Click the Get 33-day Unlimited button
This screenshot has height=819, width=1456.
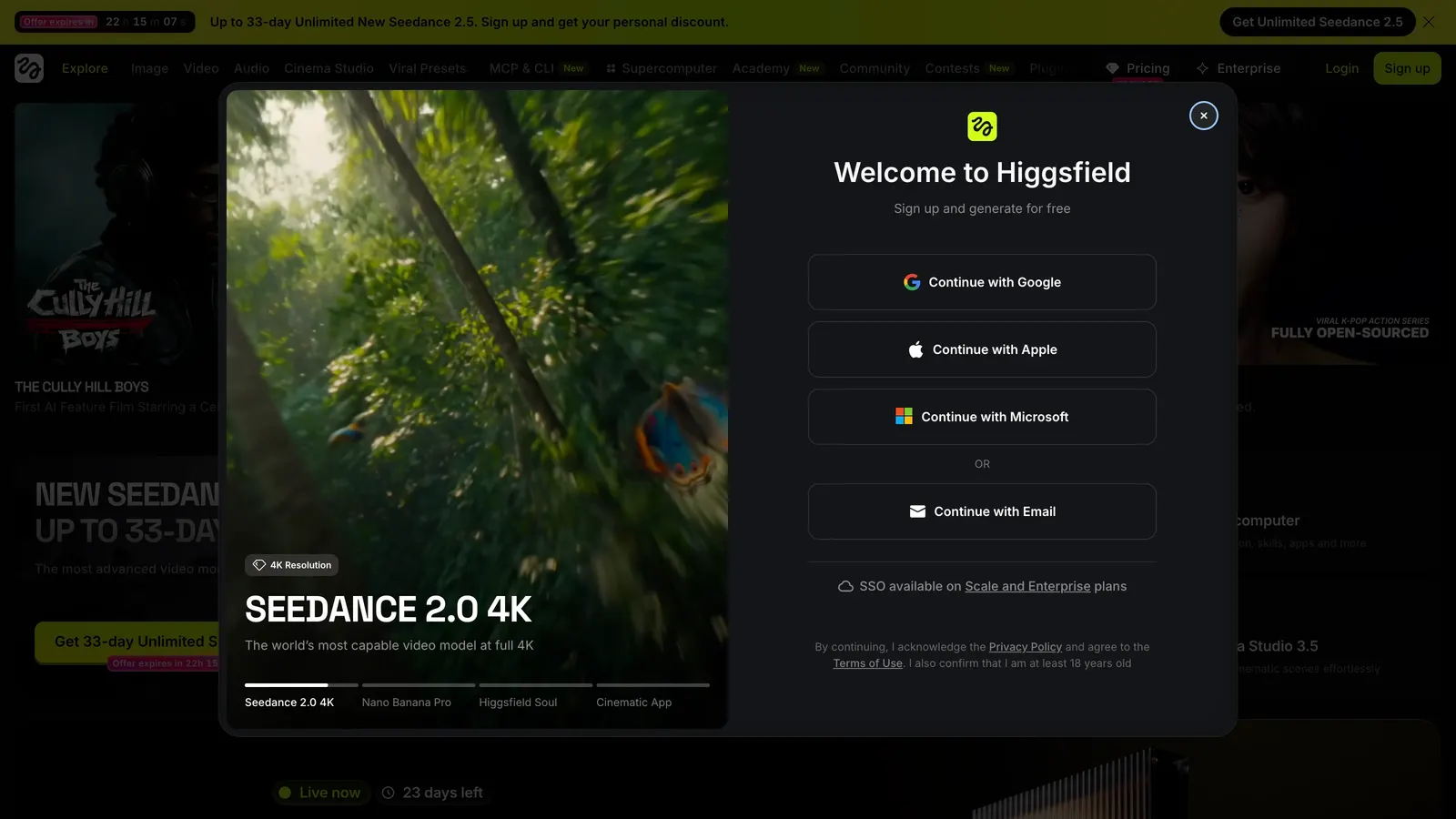point(127,642)
